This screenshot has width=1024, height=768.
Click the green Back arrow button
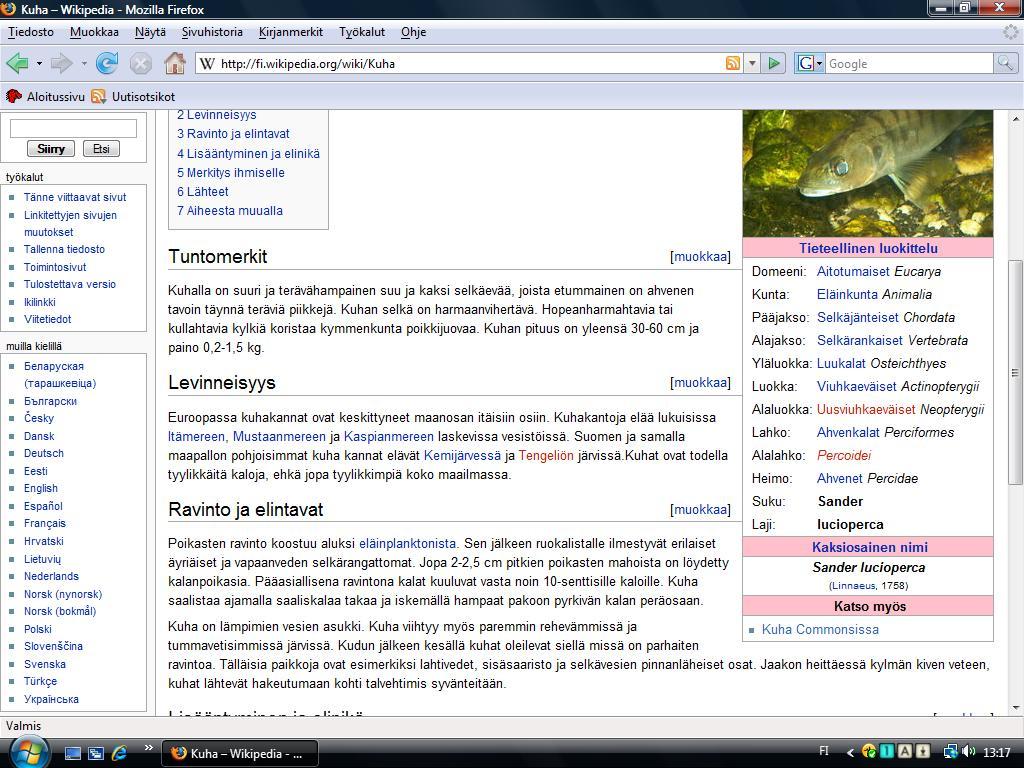[17, 63]
